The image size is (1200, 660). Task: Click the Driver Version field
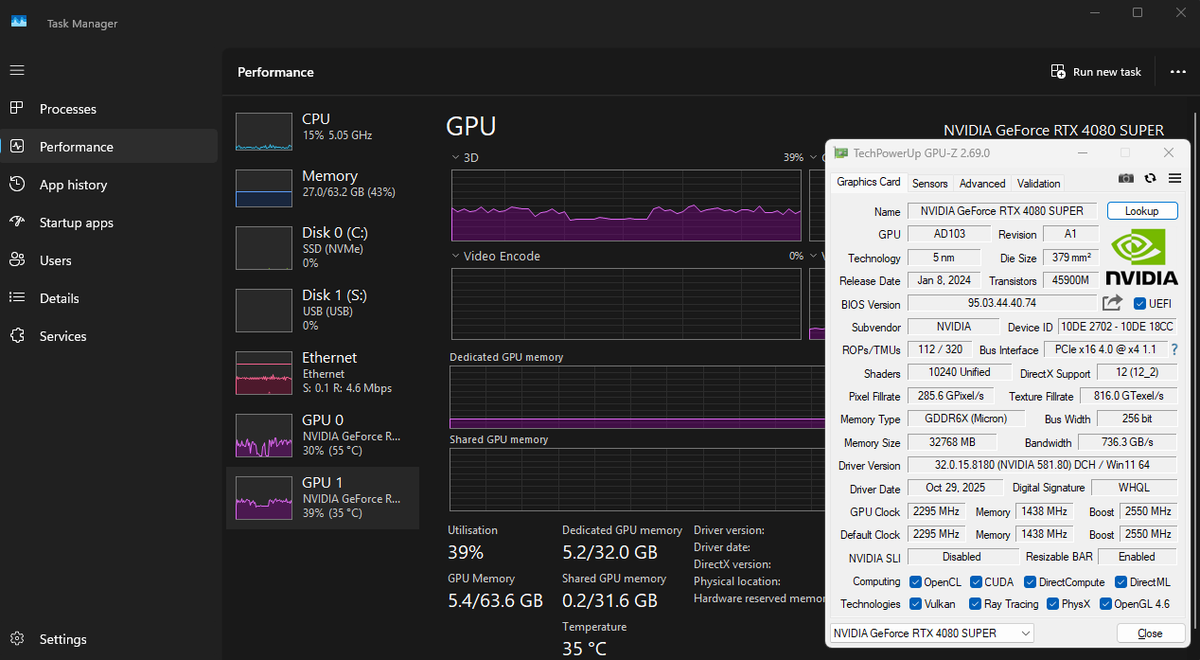coord(1042,465)
